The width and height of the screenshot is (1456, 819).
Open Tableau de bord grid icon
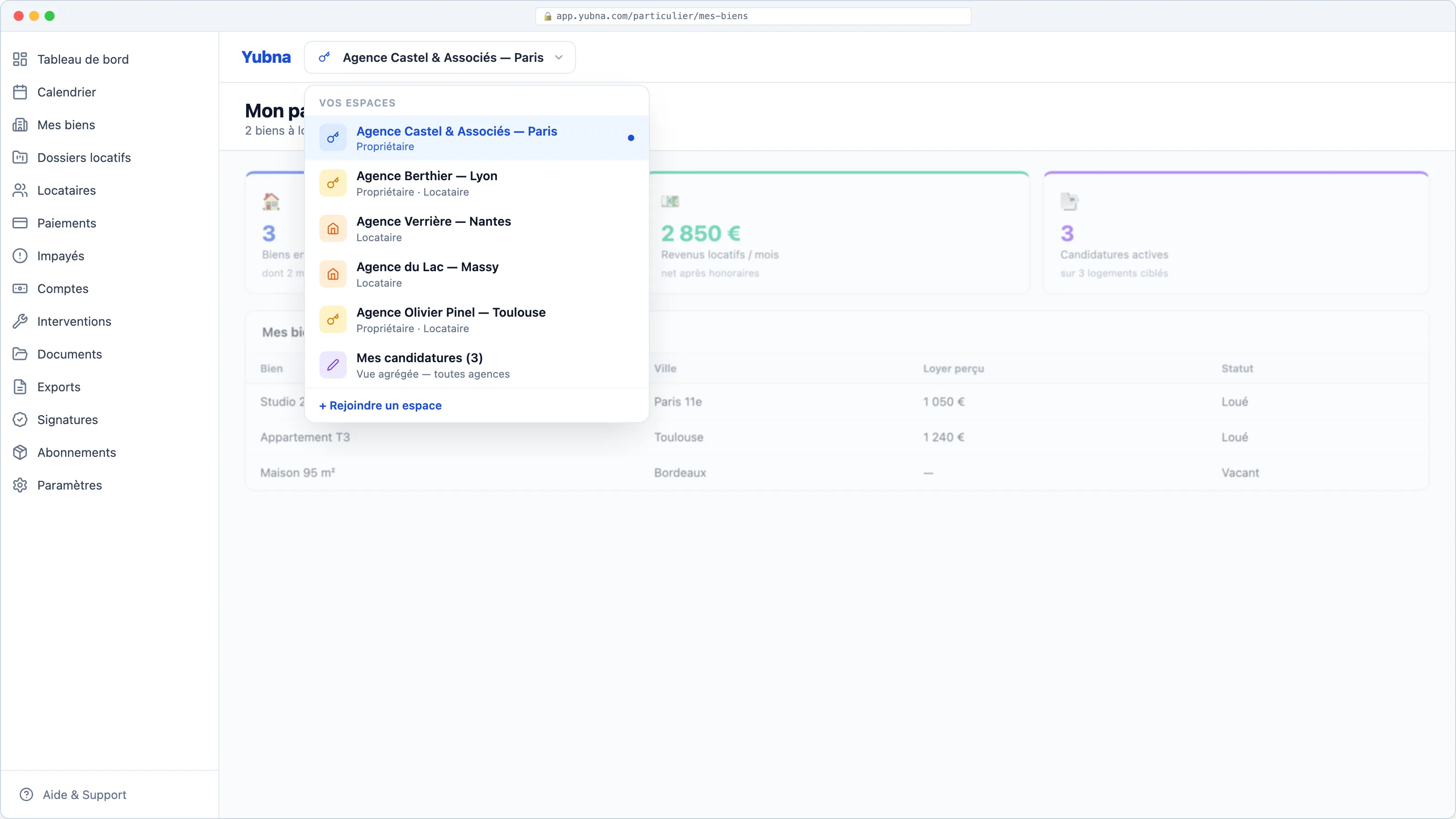click(x=20, y=59)
